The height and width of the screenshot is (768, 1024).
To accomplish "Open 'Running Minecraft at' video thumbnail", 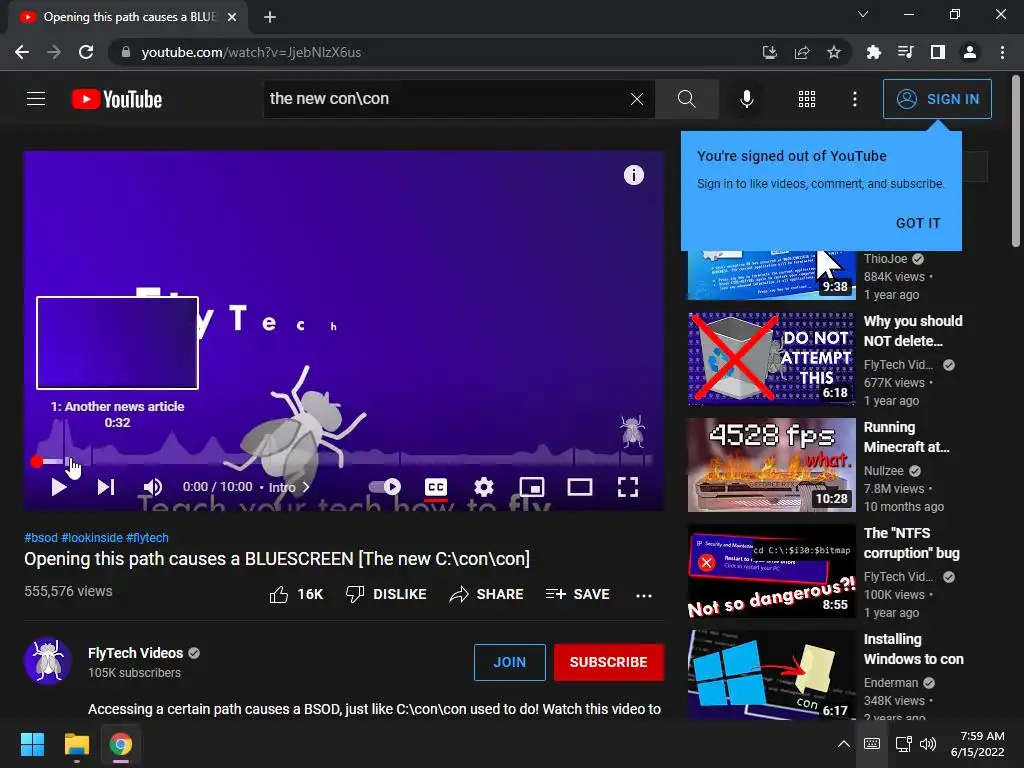I will 771,465.
